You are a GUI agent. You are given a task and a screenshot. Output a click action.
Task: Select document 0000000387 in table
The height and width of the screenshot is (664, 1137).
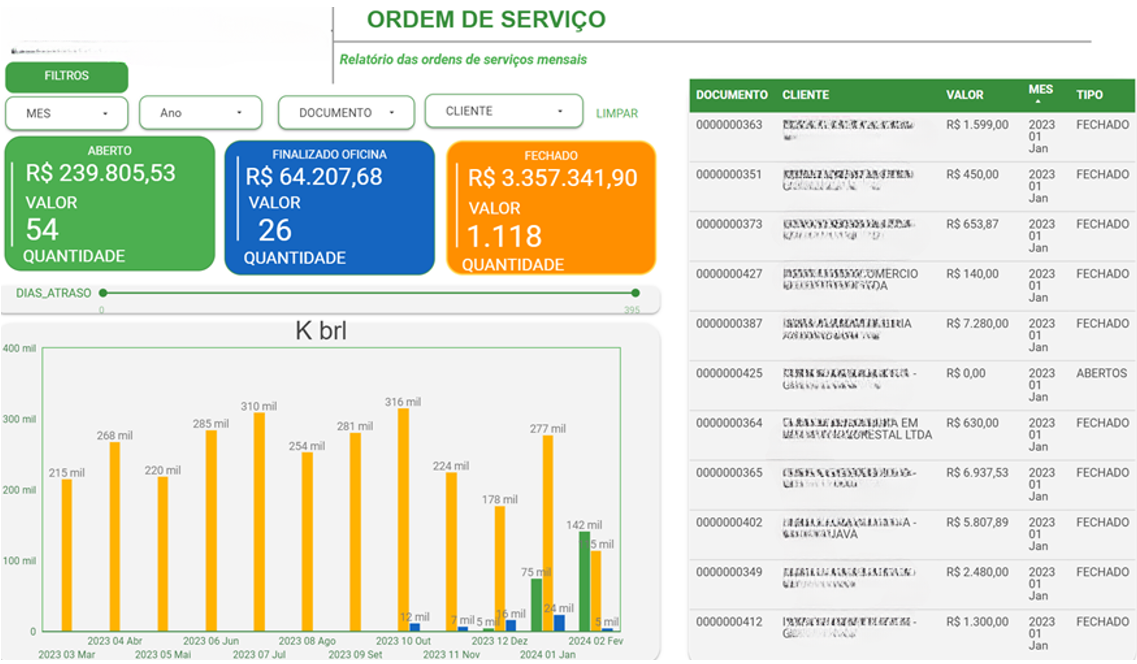click(729, 324)
